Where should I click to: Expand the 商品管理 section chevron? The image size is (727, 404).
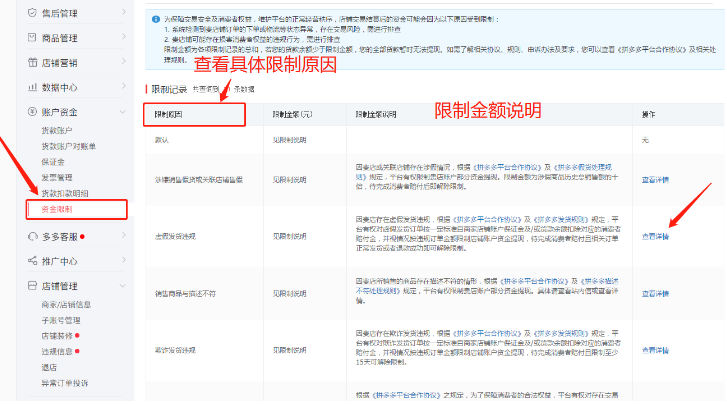(x=123, y=37)
